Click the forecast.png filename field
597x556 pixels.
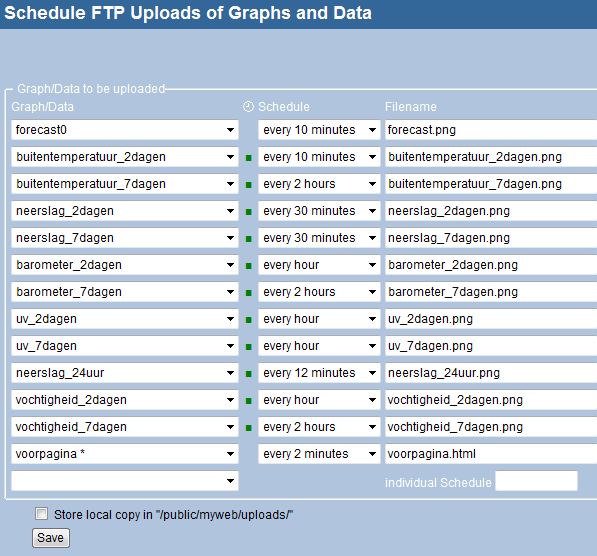491,130
